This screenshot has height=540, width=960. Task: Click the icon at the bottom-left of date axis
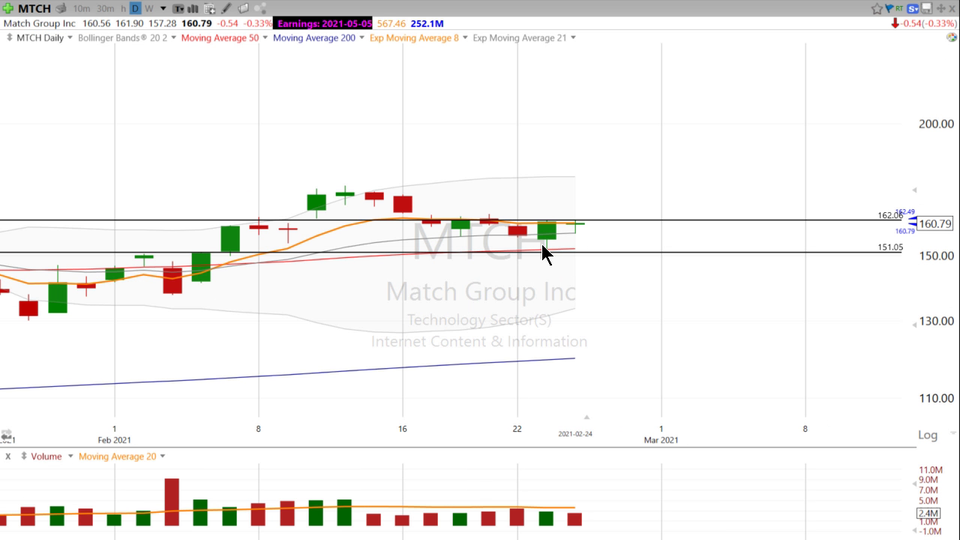click(7, 435)
